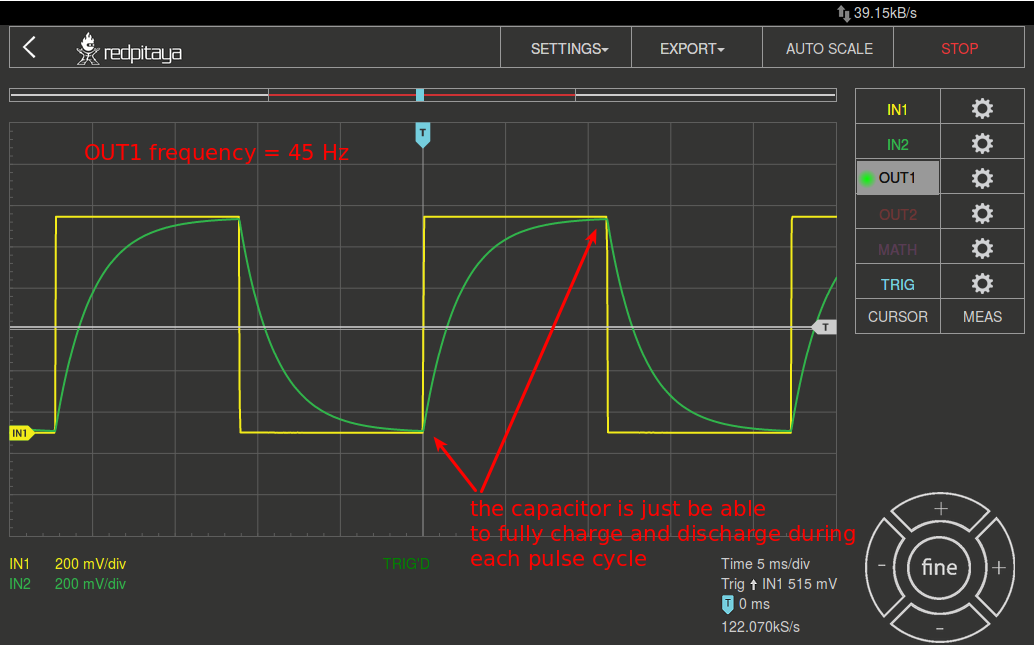The height and width of the screenshot is (645, 1034).
Task: Open OUT1 settings gear
Action: click(x=982, y=178)
